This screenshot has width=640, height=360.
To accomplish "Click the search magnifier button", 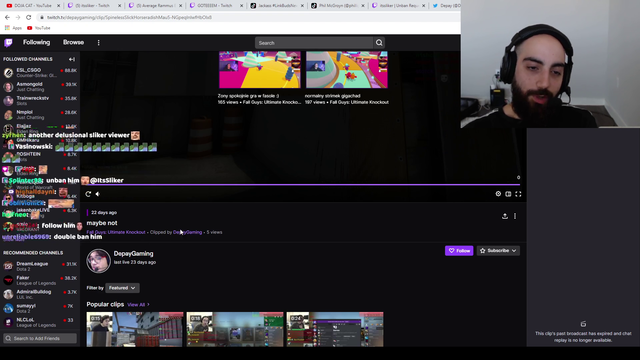I will point(379,43).
